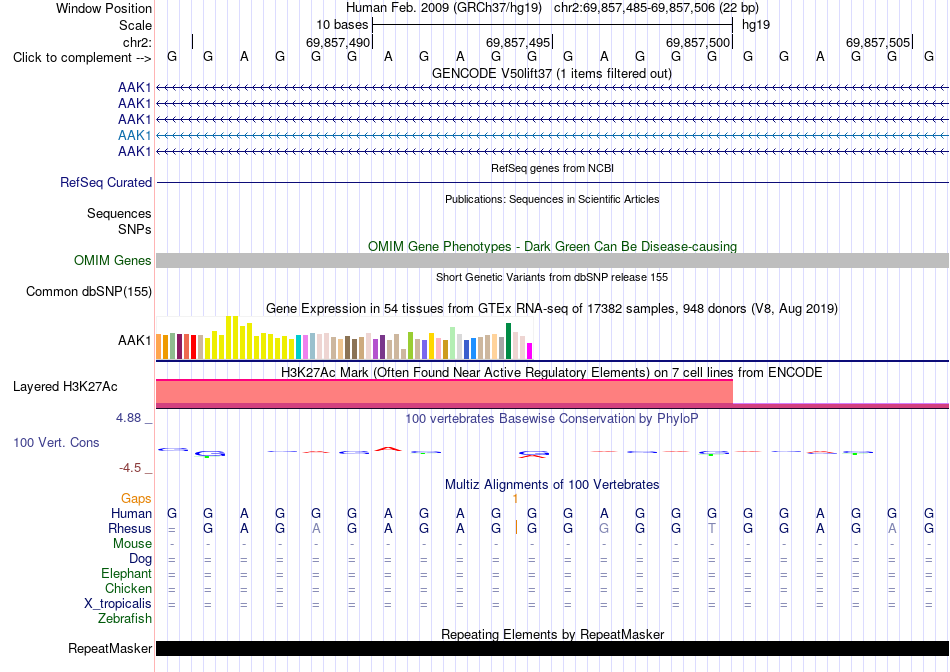Click the orange '1' gap marker in the Gaps row

(x=515, y=499)
